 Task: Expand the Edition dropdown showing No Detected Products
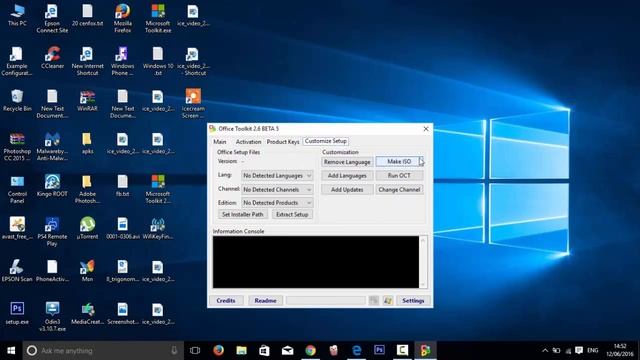[277, 202]
